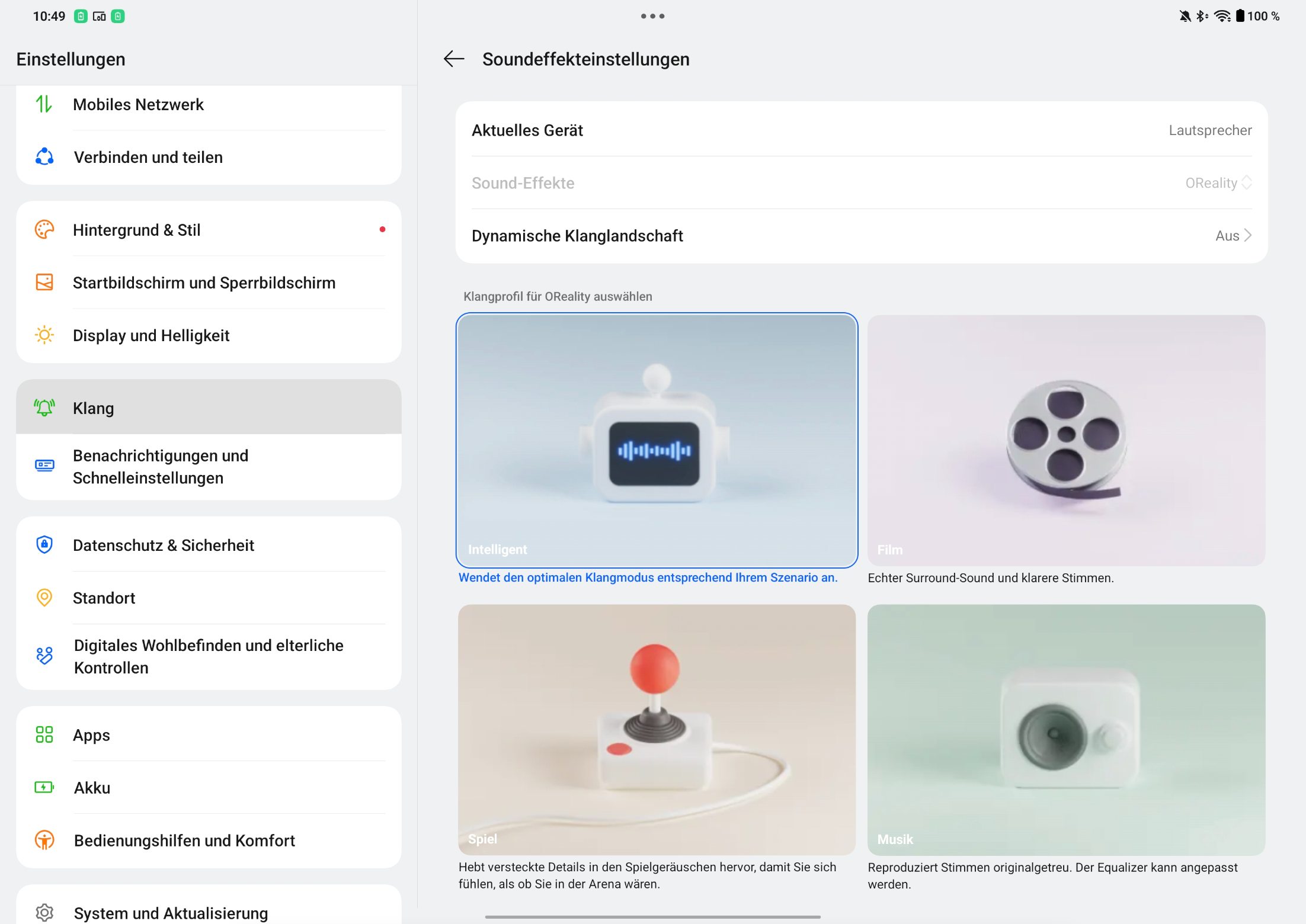Tap the Apps grid icon
Screen dimensions: 1306x924
(44, 734)
